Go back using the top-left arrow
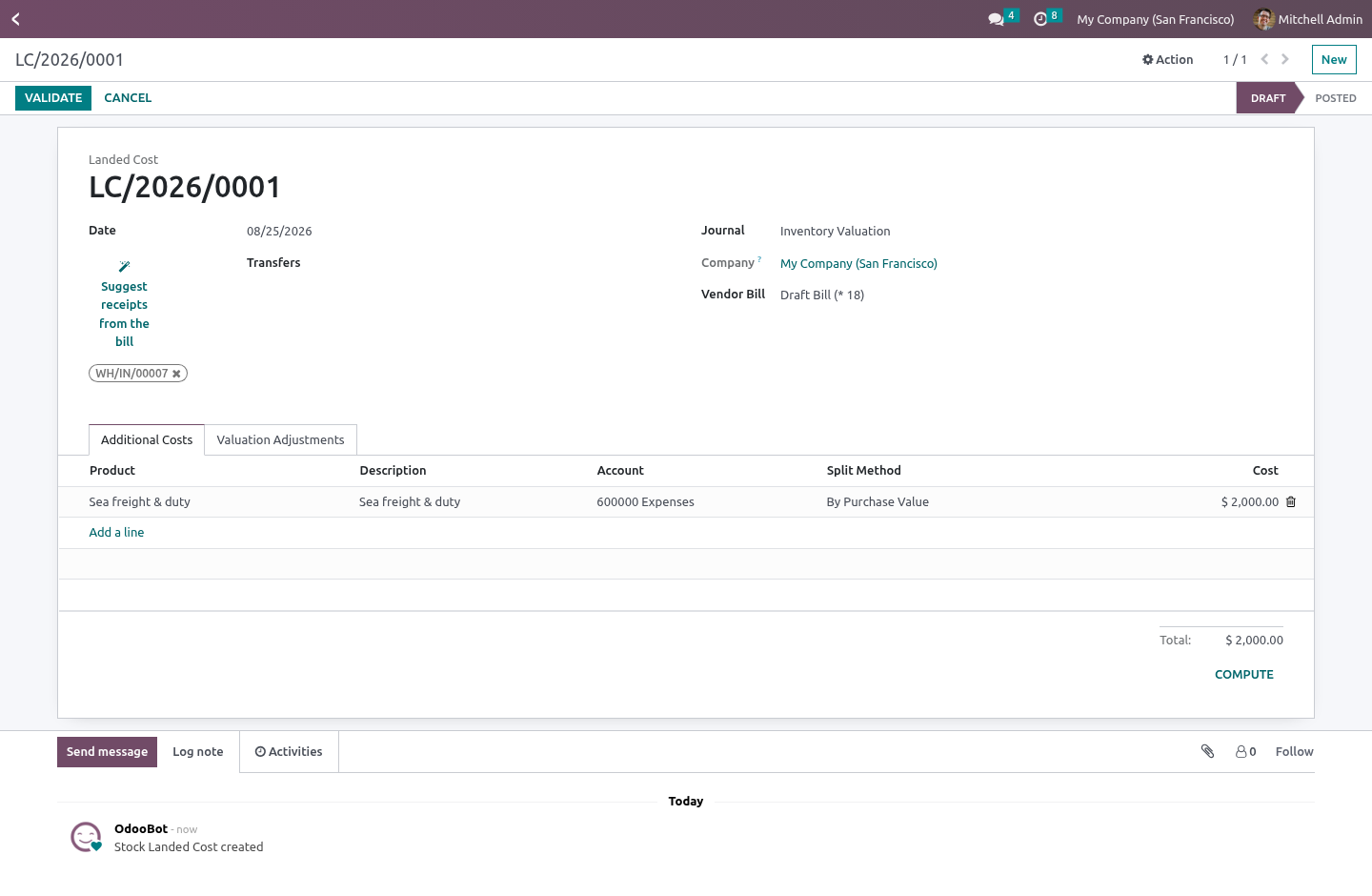Viewport: 1372px width, 896px height. pyautogui.click(x=15, y=19)
